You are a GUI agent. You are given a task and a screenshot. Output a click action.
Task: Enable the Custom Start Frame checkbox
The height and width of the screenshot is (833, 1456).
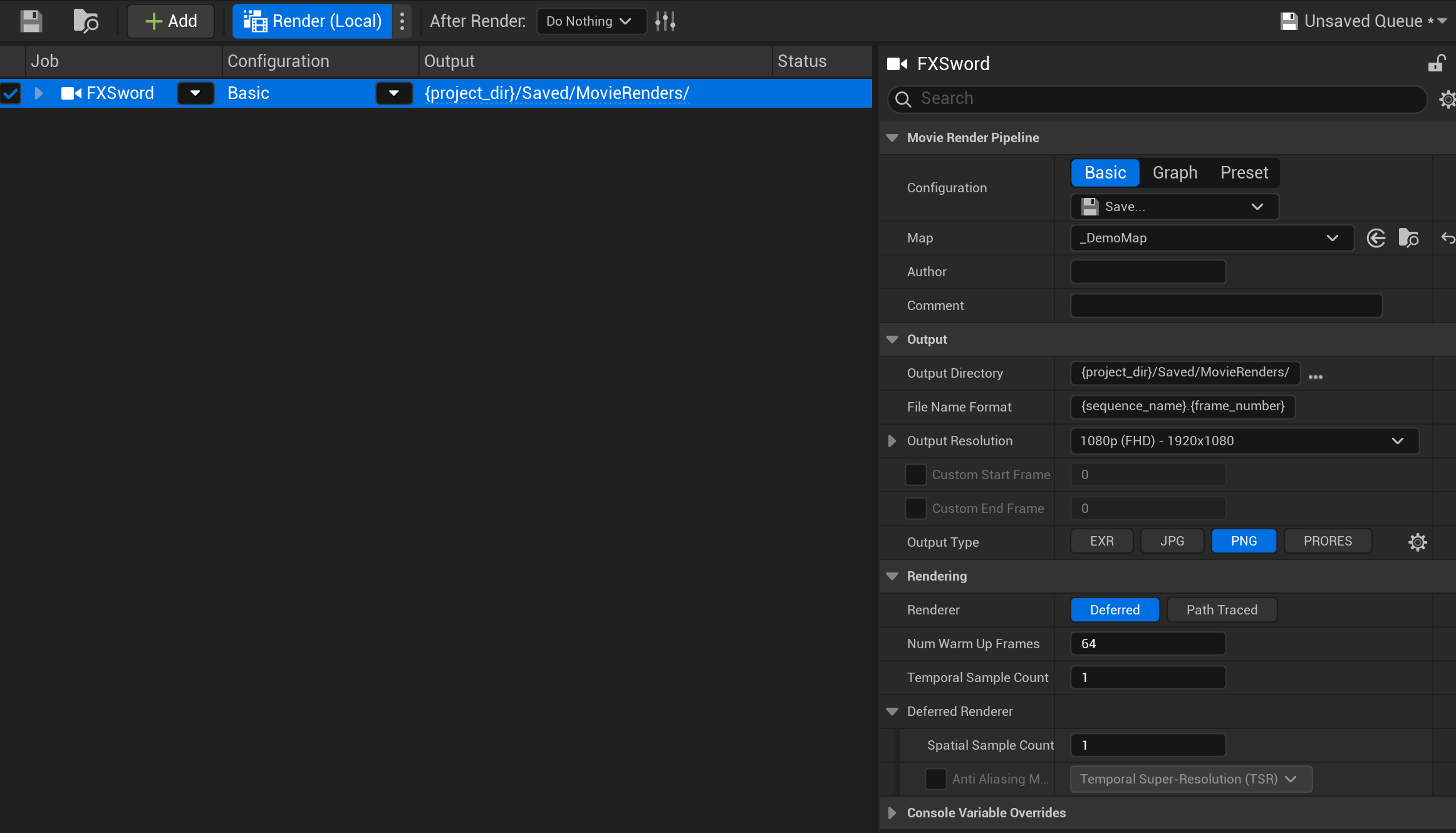click(x=915, y=475)
